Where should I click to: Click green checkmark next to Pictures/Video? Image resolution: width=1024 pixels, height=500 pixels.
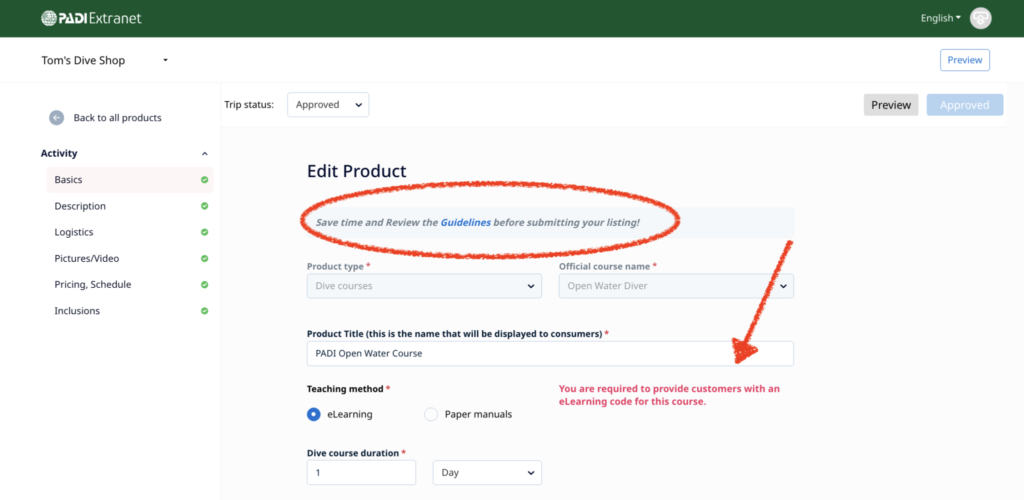click(x=204, y=258)
